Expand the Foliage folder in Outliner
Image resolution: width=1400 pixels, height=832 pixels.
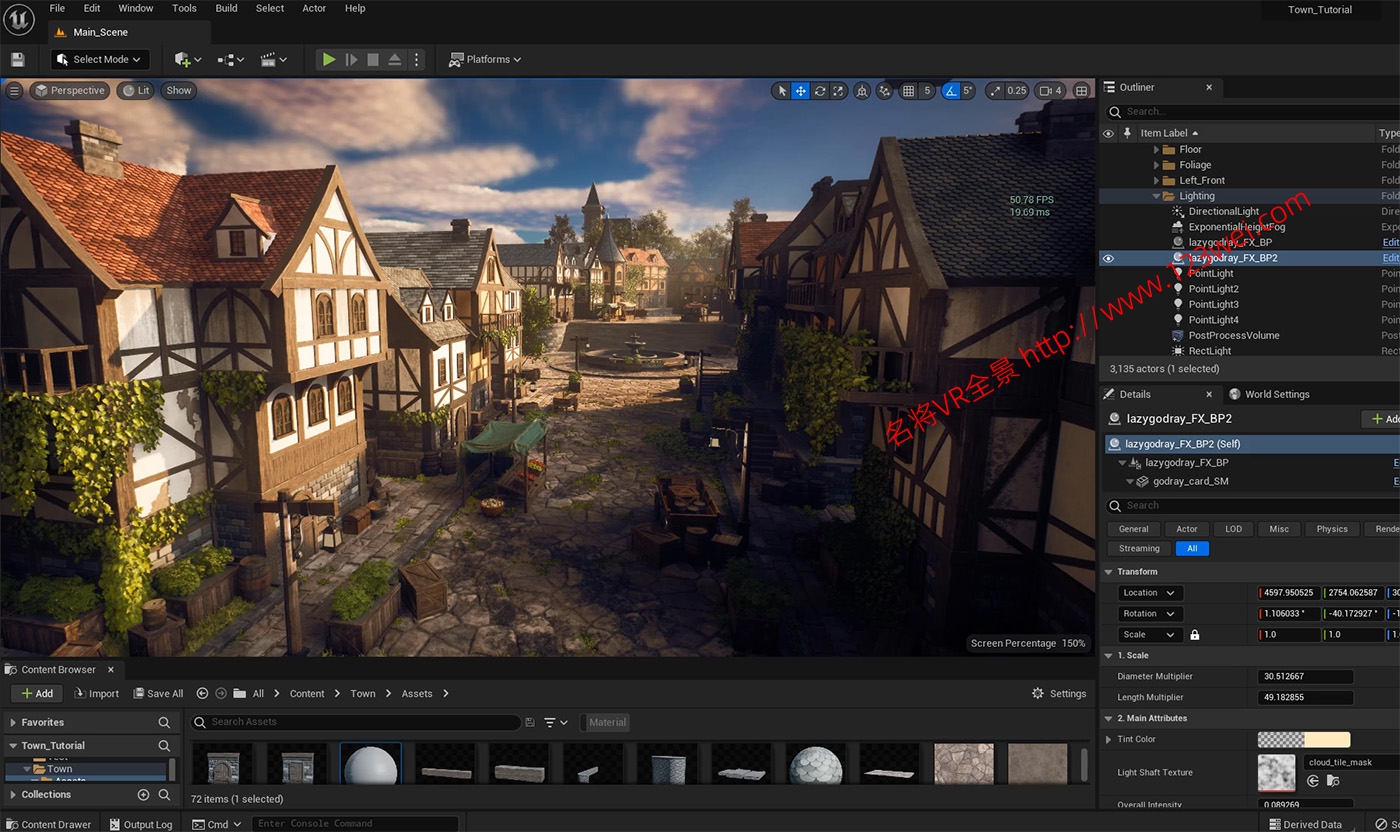click(x=1157, y=165)
